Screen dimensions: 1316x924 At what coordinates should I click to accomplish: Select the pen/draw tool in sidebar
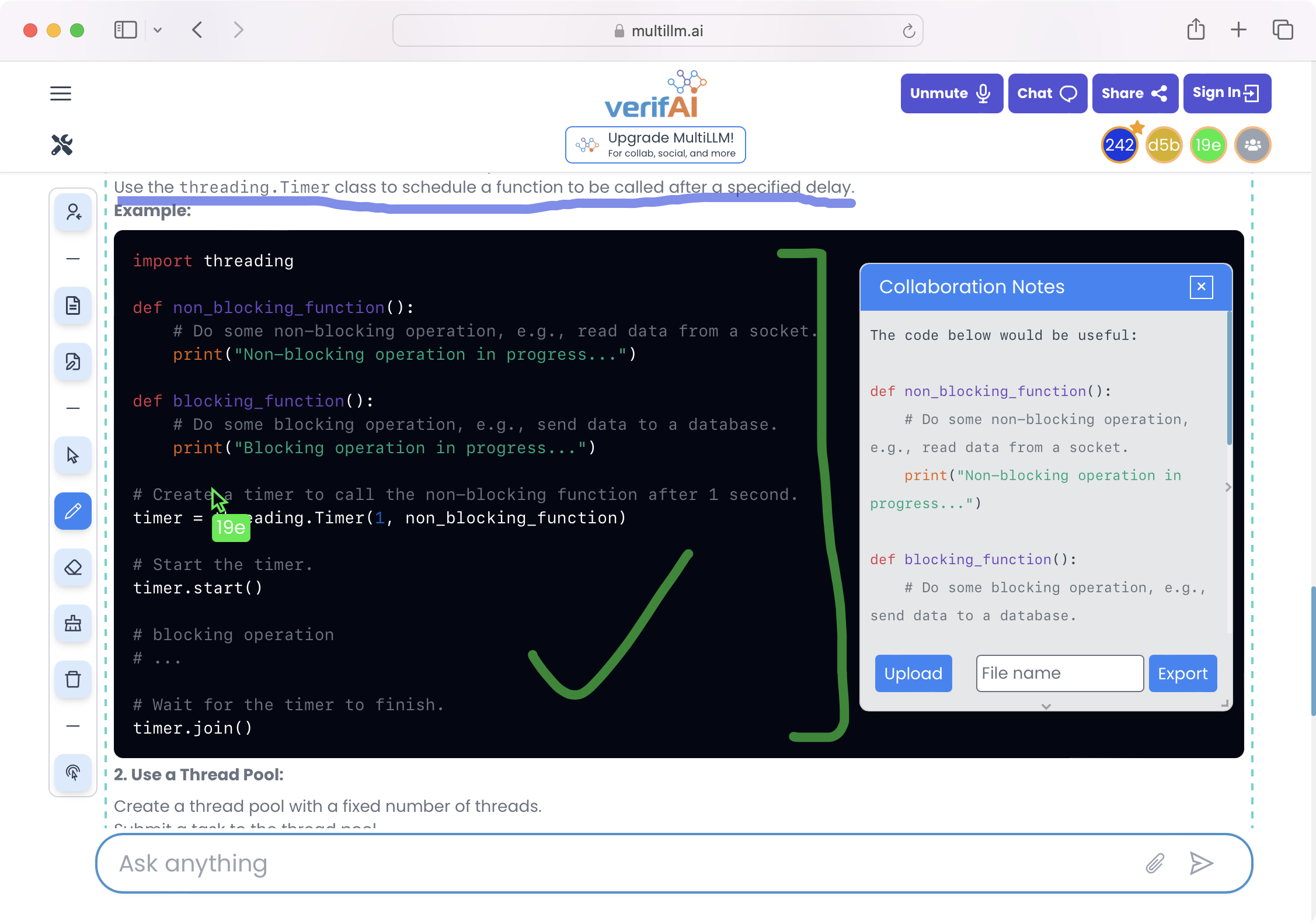coord(73,511)
